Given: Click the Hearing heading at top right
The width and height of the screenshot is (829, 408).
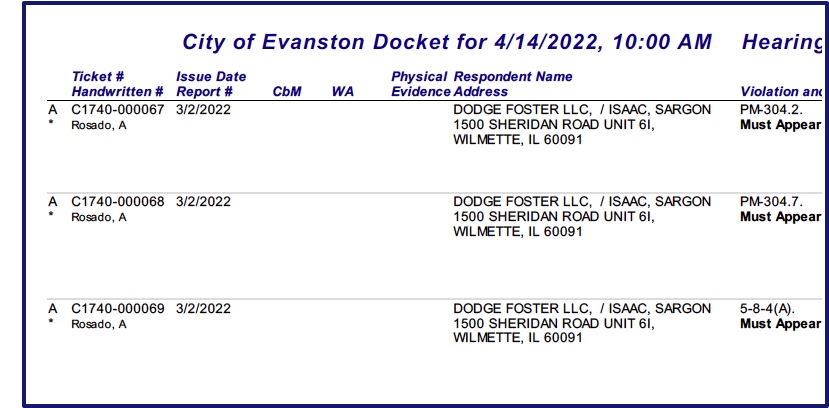Looking at the screenshot, I should point(783,42).
